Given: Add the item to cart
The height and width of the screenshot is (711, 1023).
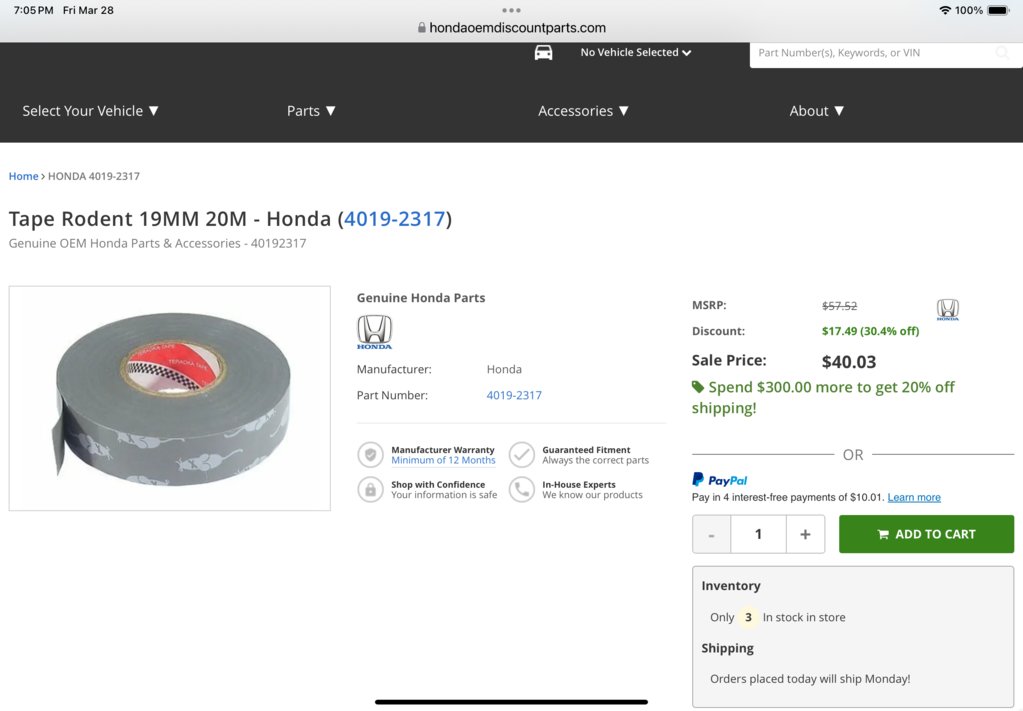Looking at the screenshot, I should click(926, 534).
